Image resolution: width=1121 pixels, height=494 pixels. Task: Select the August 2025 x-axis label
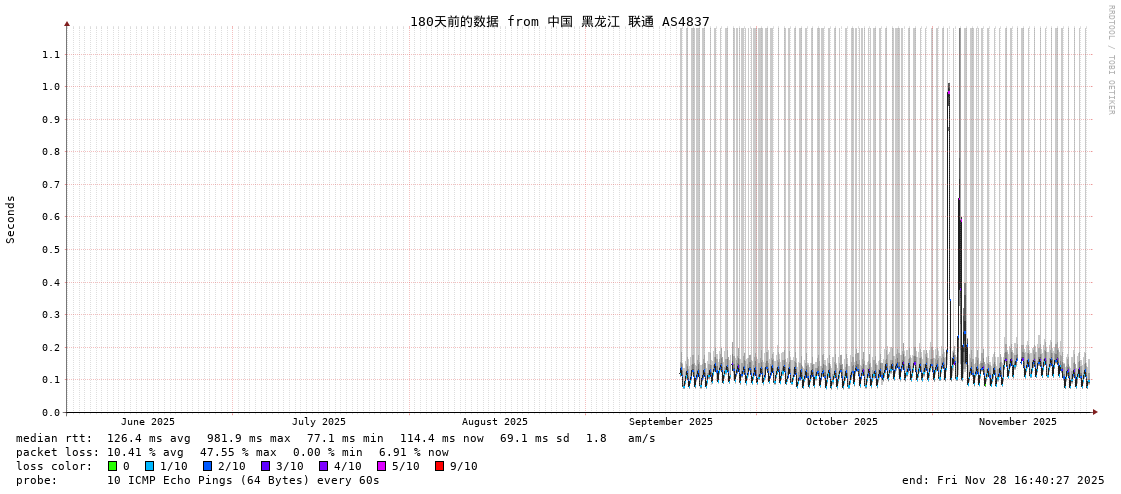point(494,422)
